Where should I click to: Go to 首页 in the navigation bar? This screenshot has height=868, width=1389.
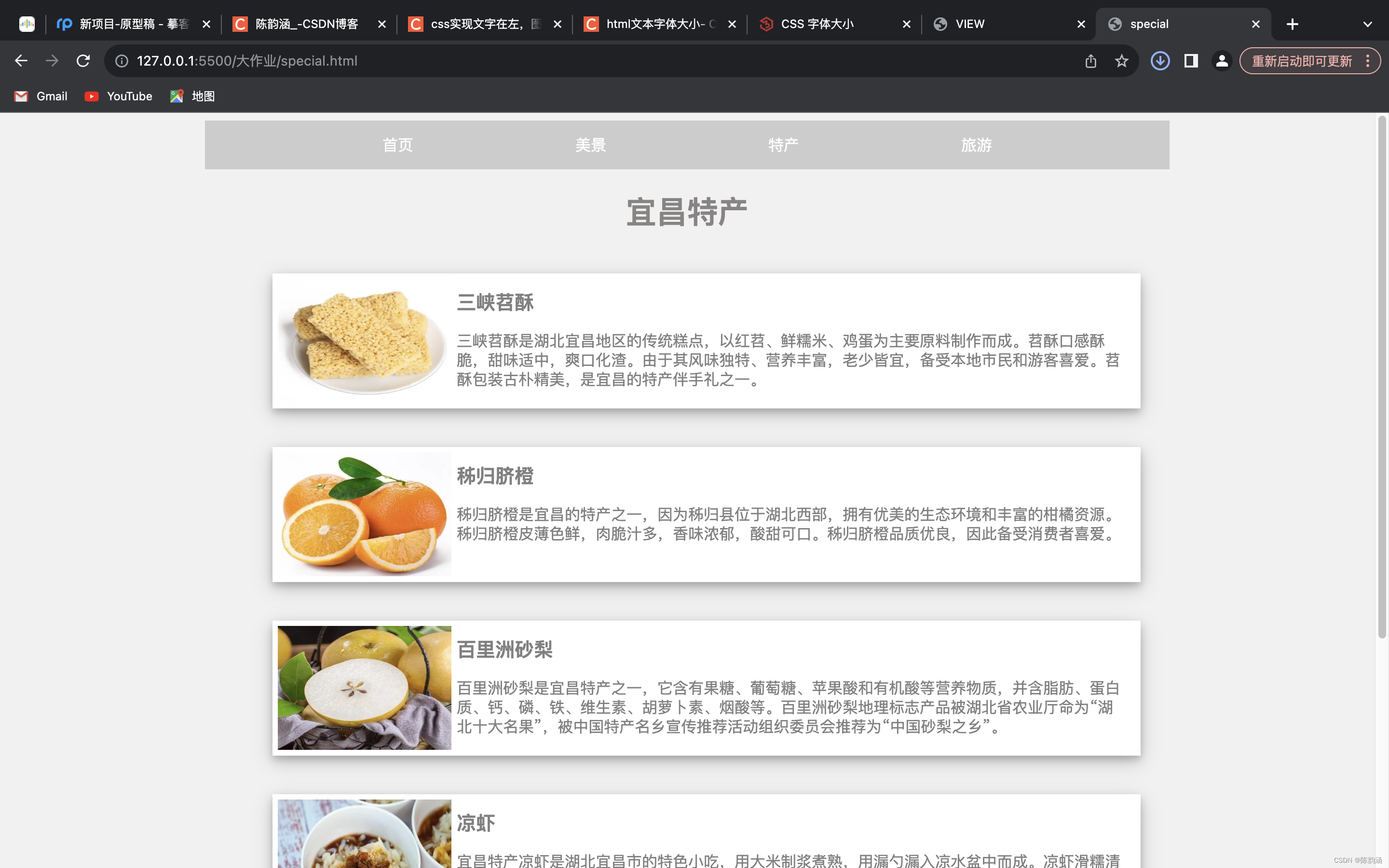398,145
